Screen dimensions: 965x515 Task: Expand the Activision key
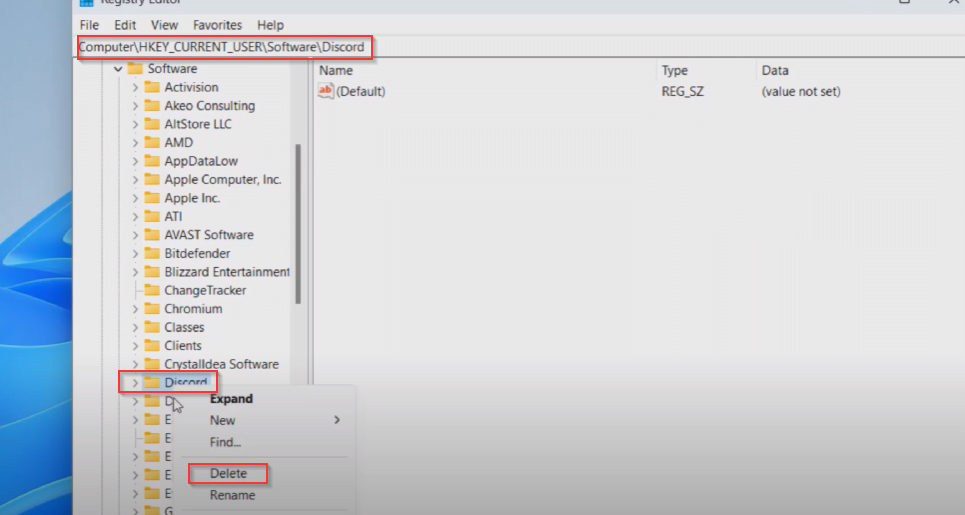click(x=135, y=87)
